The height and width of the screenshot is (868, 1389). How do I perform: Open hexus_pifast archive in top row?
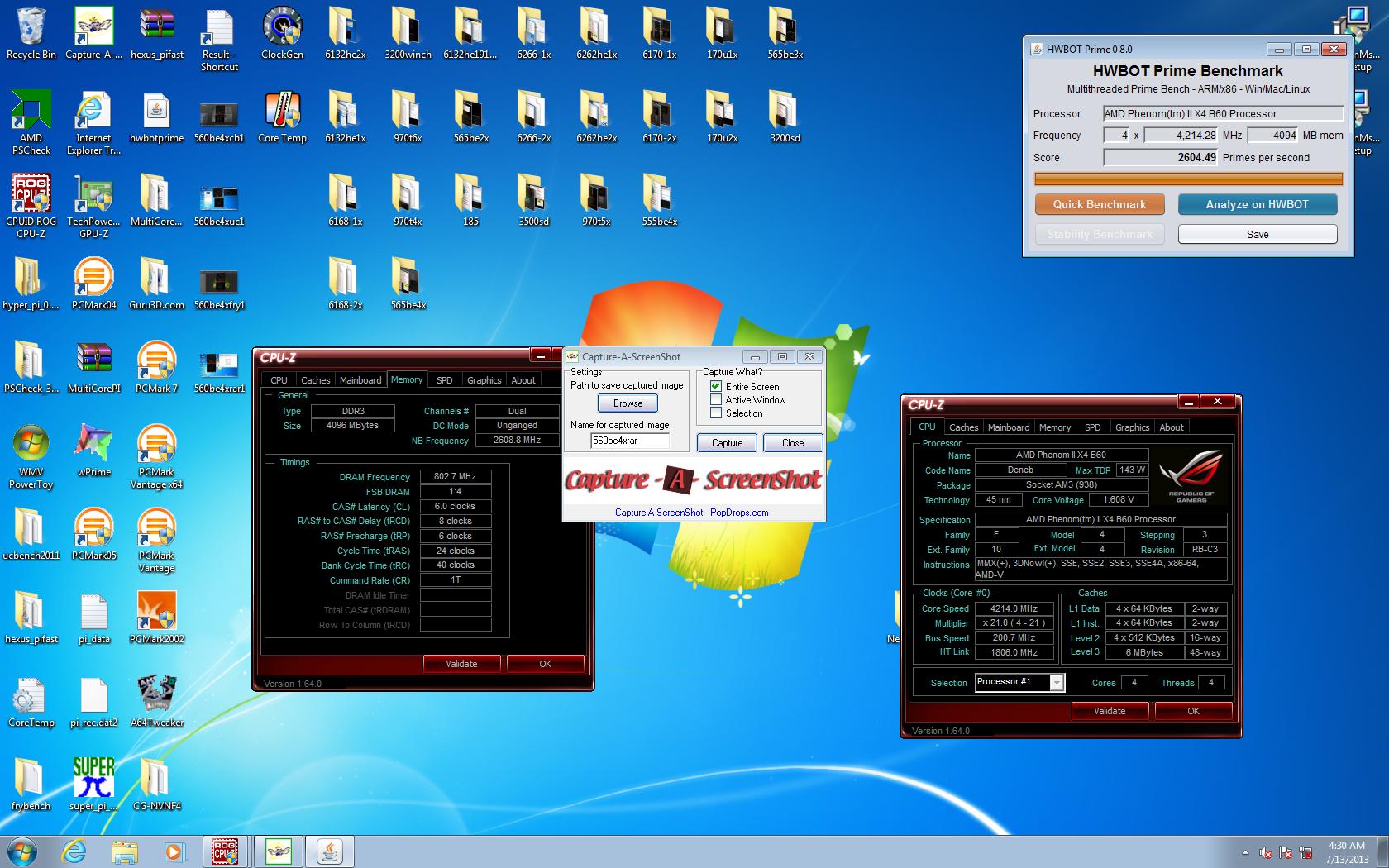click(156, 34)
